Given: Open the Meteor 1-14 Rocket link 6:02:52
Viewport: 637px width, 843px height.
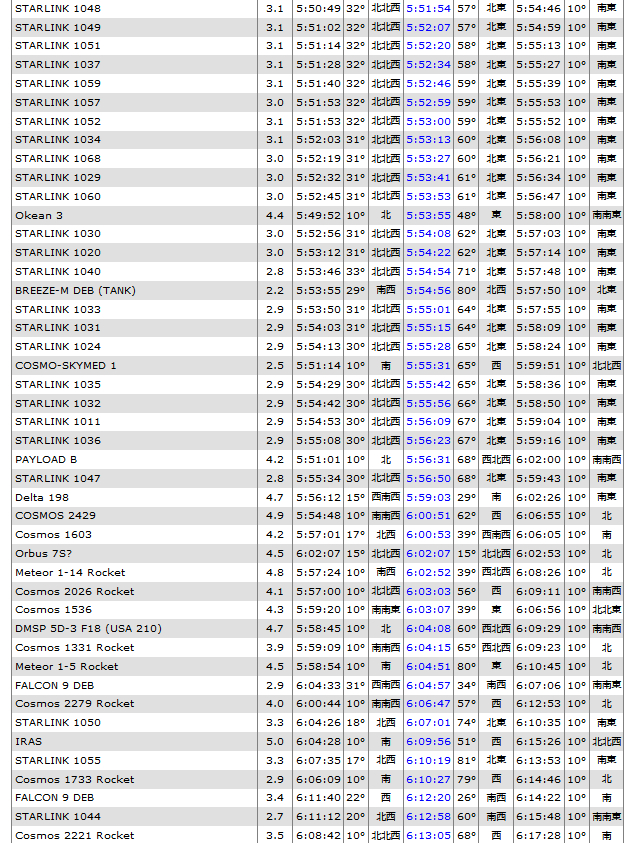Looking at the screenshot, I should 428,573.
